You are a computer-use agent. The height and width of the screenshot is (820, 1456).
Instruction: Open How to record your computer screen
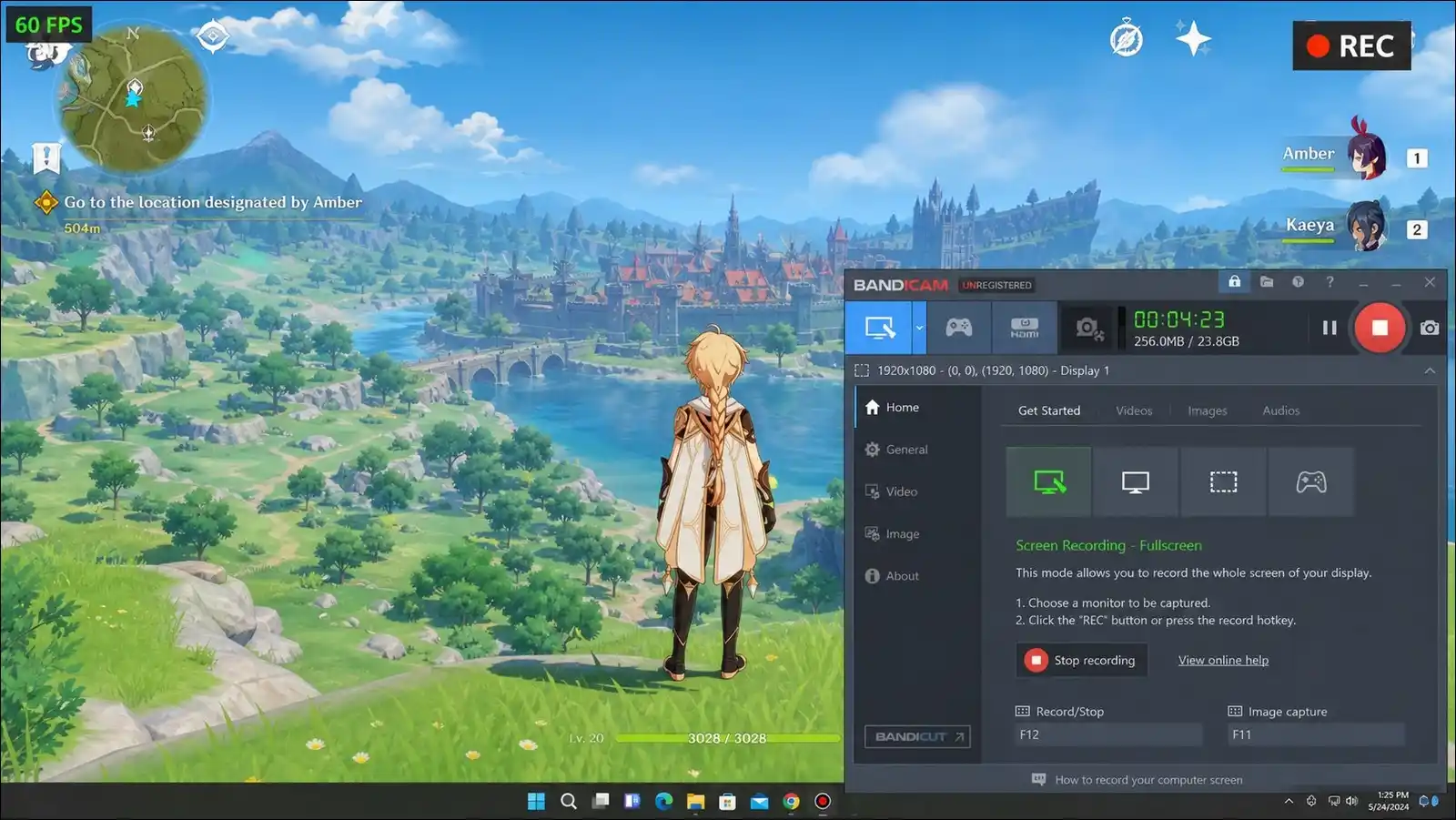tap(1137, 780)
